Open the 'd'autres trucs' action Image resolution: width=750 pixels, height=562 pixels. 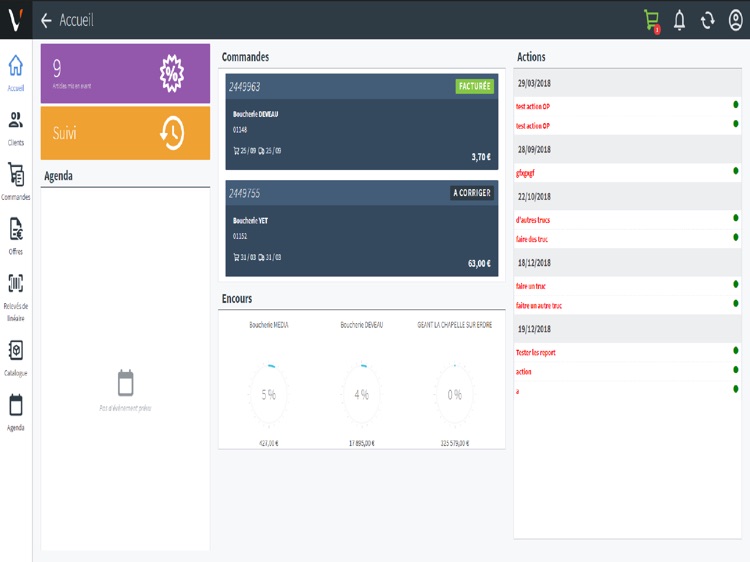(627, 220)
